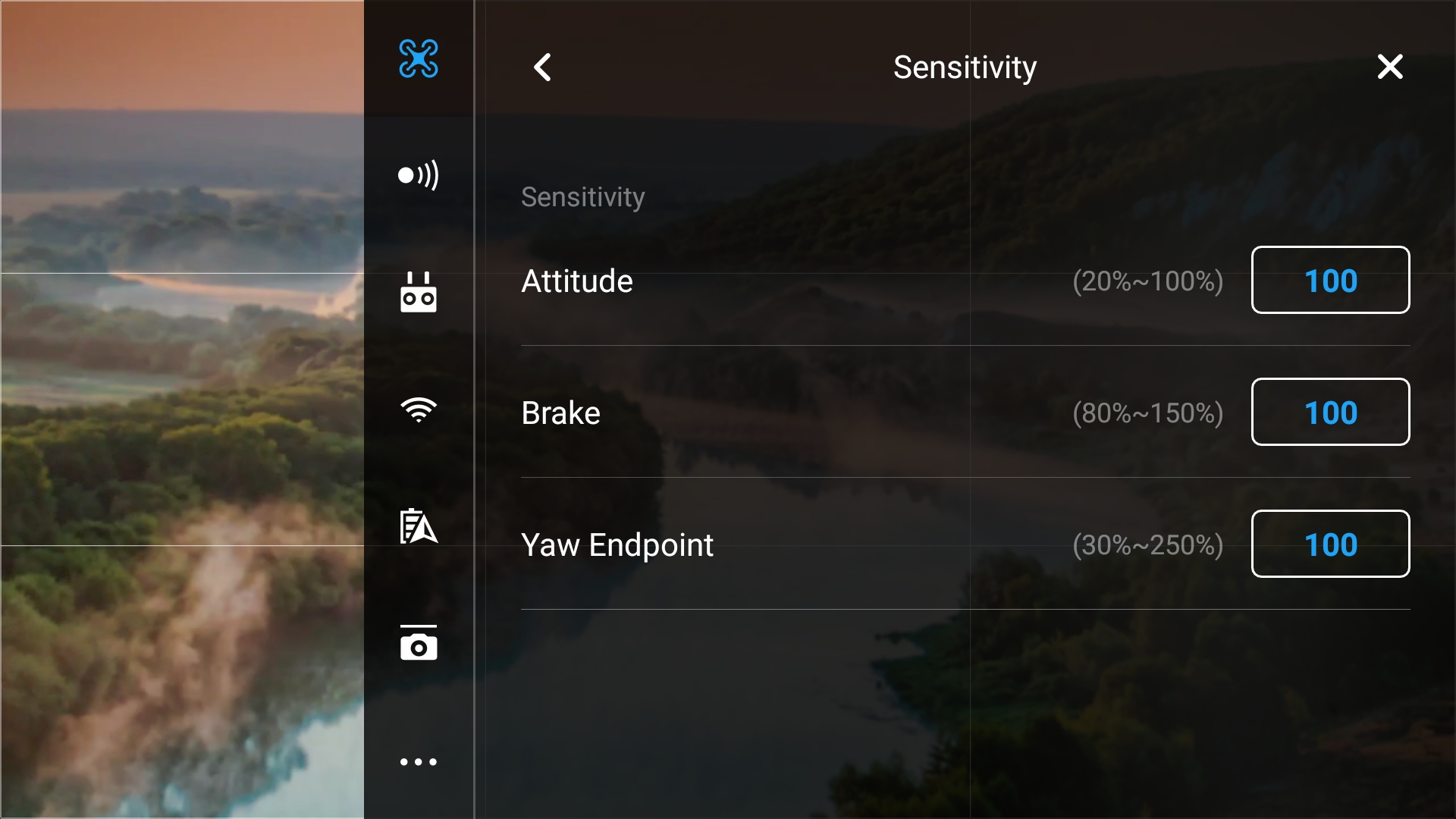
Task: Close the Sensitivity settings panel
Action: (x=1389, y=67)
